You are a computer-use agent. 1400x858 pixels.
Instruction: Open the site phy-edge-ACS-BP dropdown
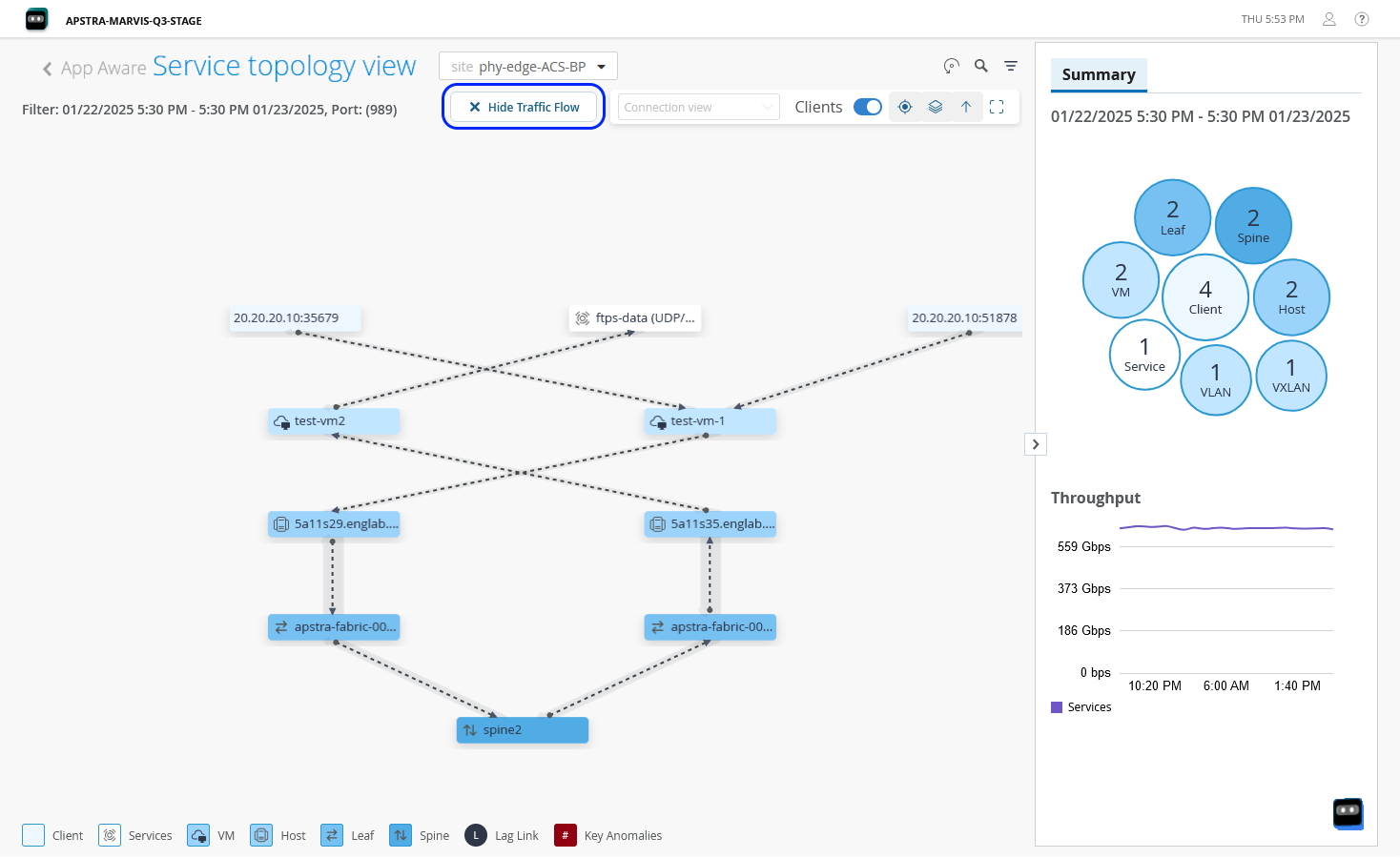[x=528, y=66]
